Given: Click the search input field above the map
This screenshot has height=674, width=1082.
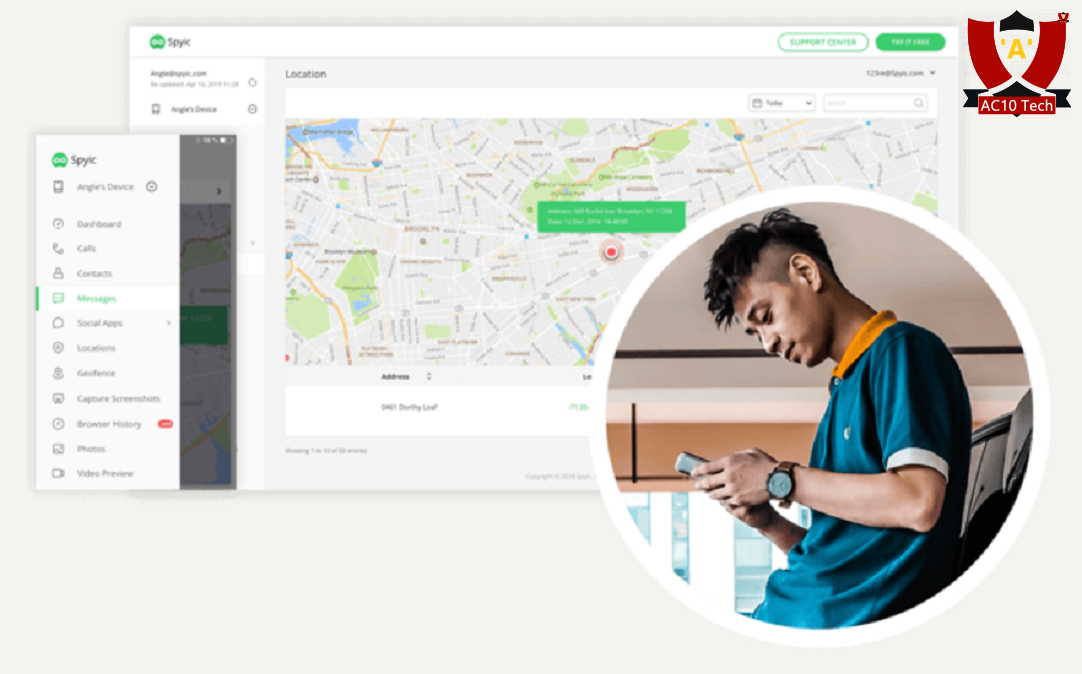Looking at the screenshot, I should [868, 103].
